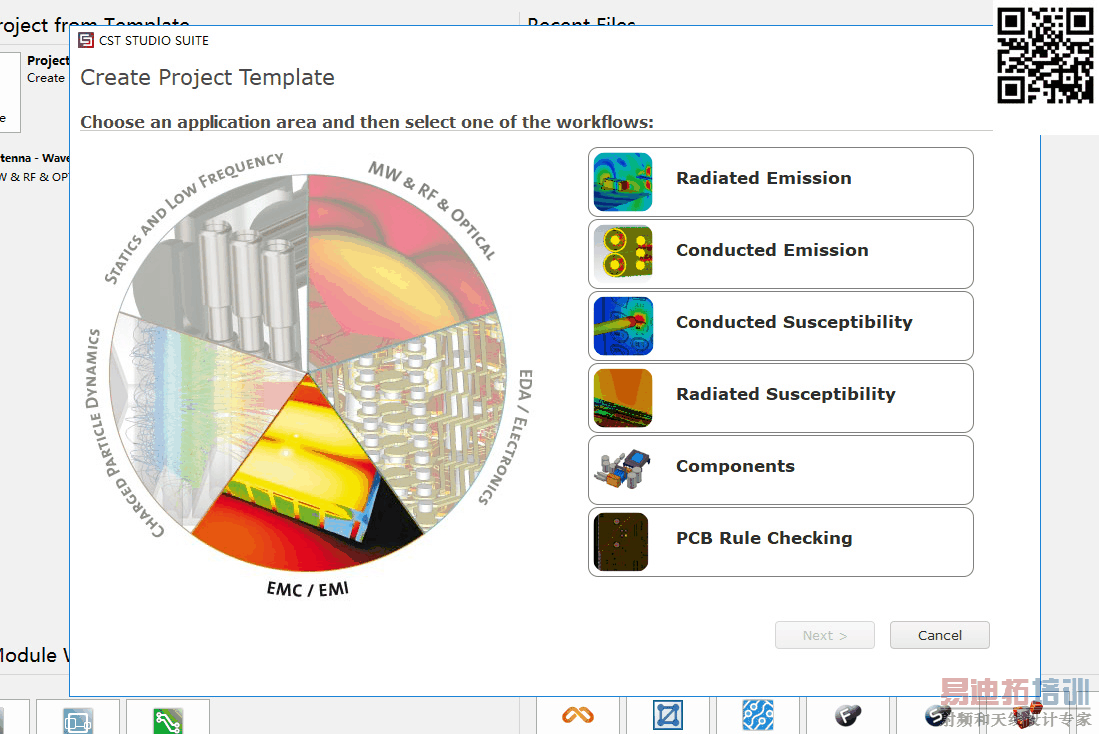Click the CST Studio Suite logo icon
The height and width of the screenshot is (734, 1099).
pos(86,41)
